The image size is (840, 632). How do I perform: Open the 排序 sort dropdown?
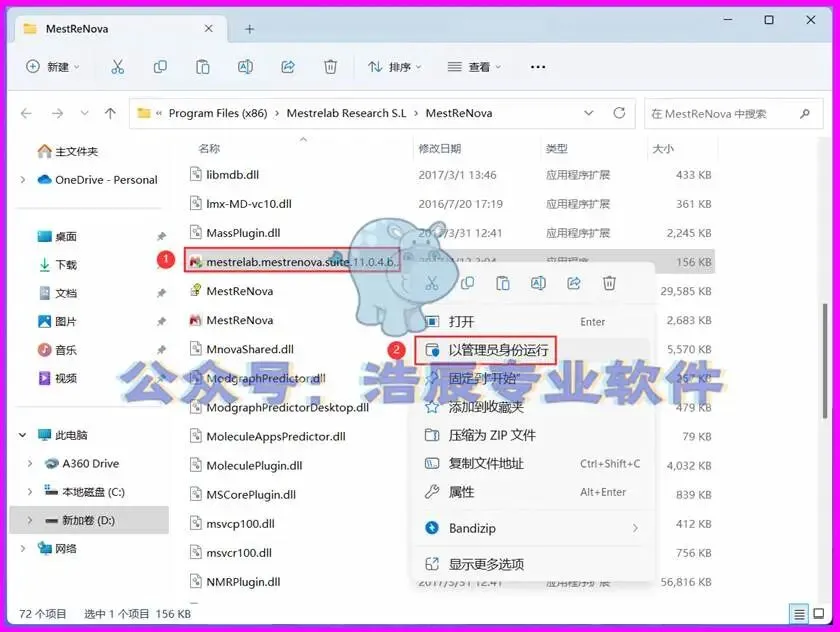395,67
